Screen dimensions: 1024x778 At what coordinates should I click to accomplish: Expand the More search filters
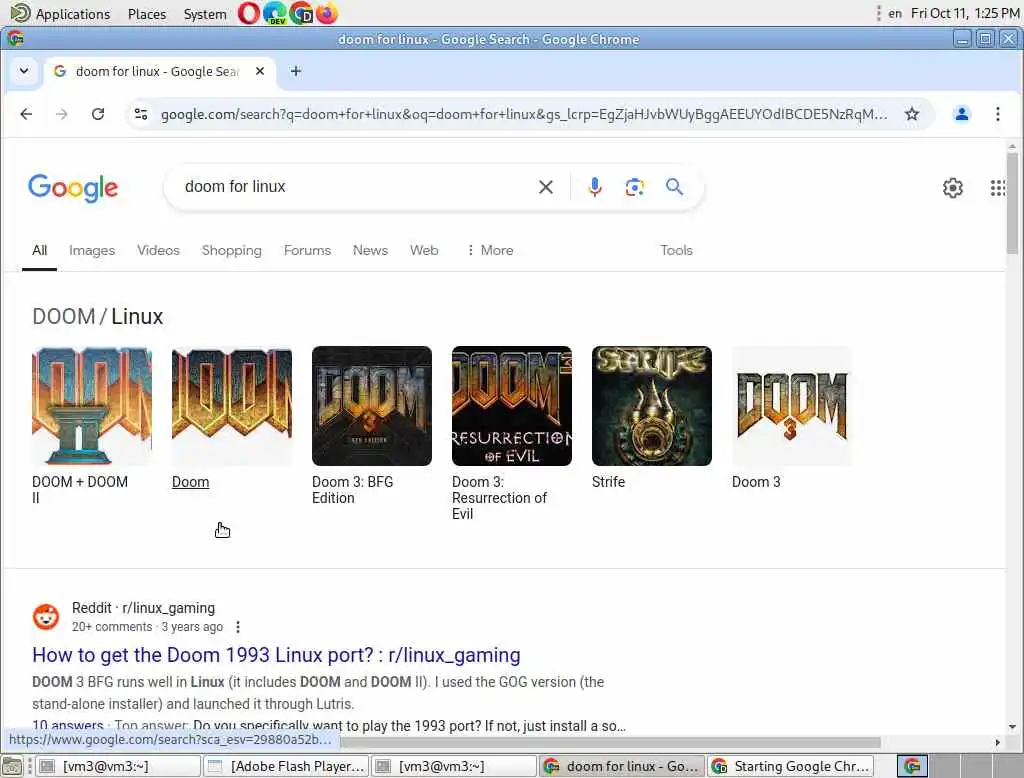490,250
